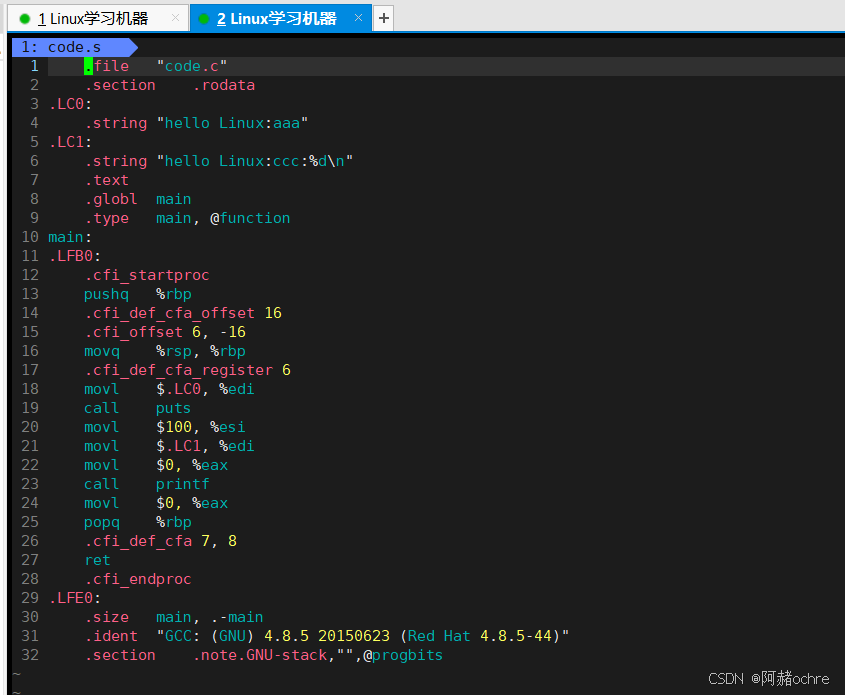845x695 pixels.
Task: Click the green cursor on line 1
Action: pos(89,66)
